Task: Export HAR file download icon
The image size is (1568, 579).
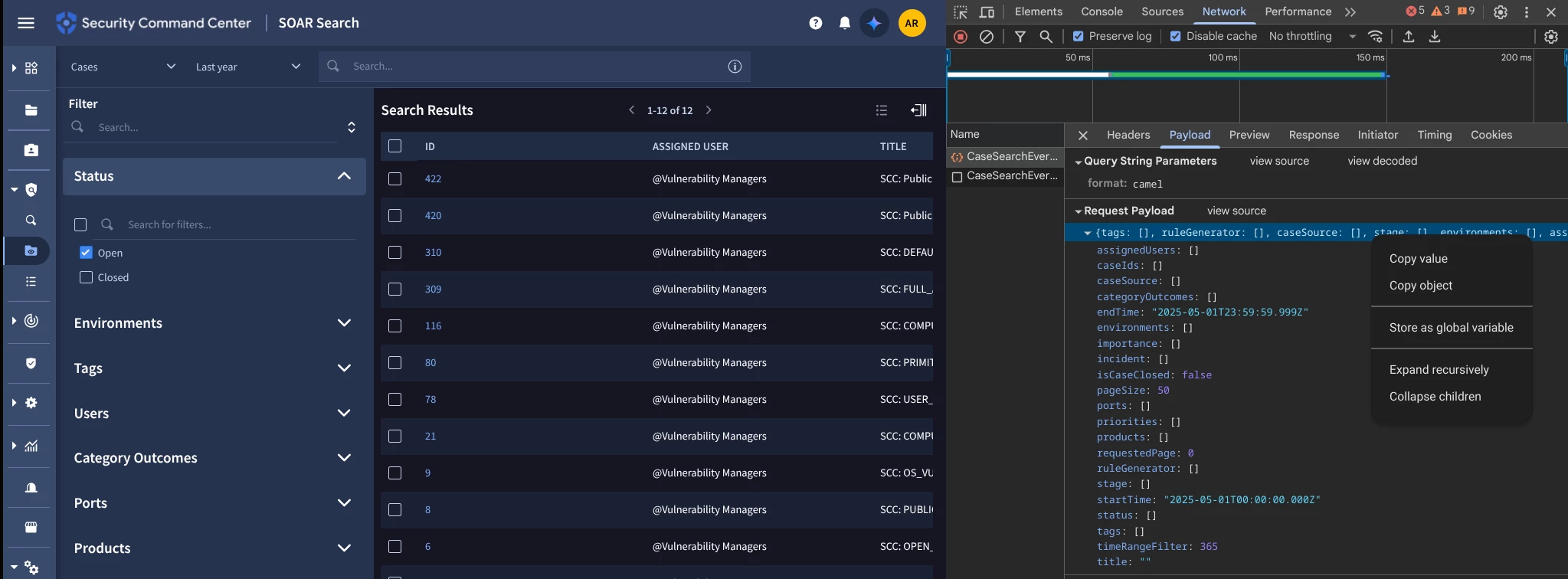Action: (1435, 37)
